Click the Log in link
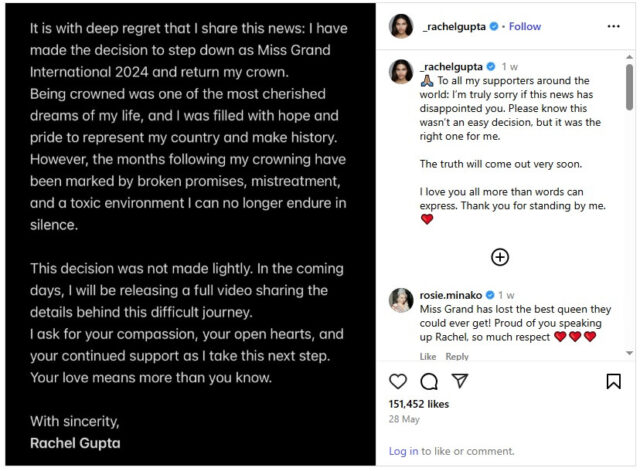Screen dimensions: 640x471 click(403, 451)
